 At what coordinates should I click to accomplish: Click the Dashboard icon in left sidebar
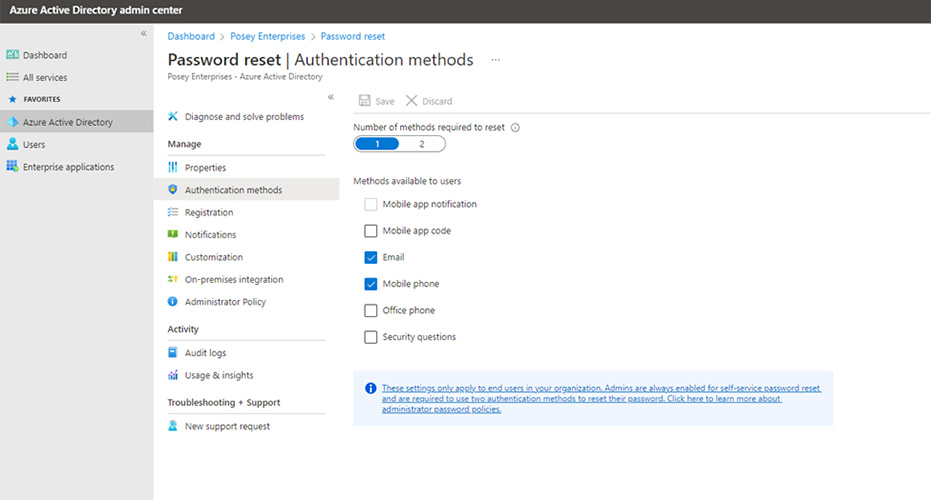click(12, 55)
